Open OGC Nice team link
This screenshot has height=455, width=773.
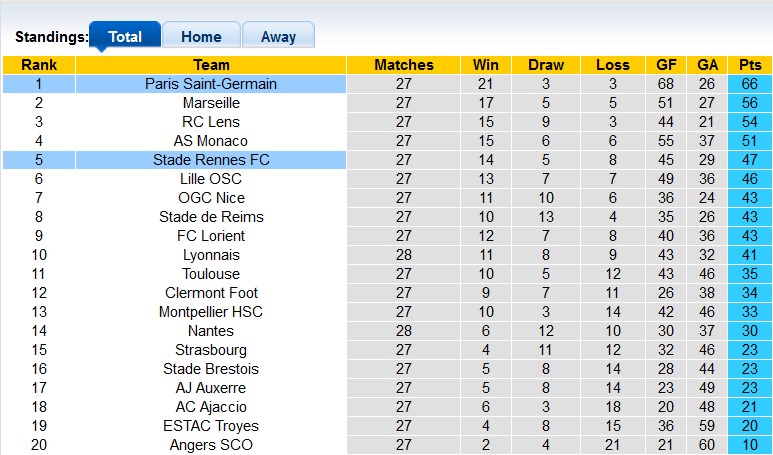[x=211, y=198]
